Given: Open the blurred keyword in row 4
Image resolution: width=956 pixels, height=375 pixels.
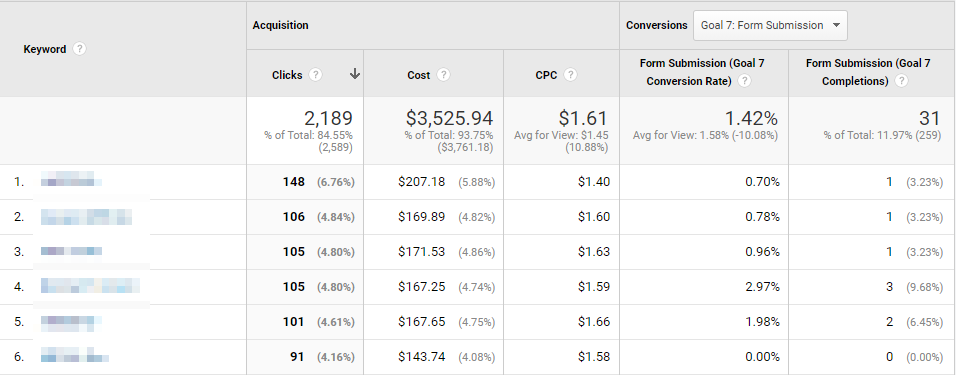Looking at the screenshot, I should pyautogui.click(x=90, y=287).
